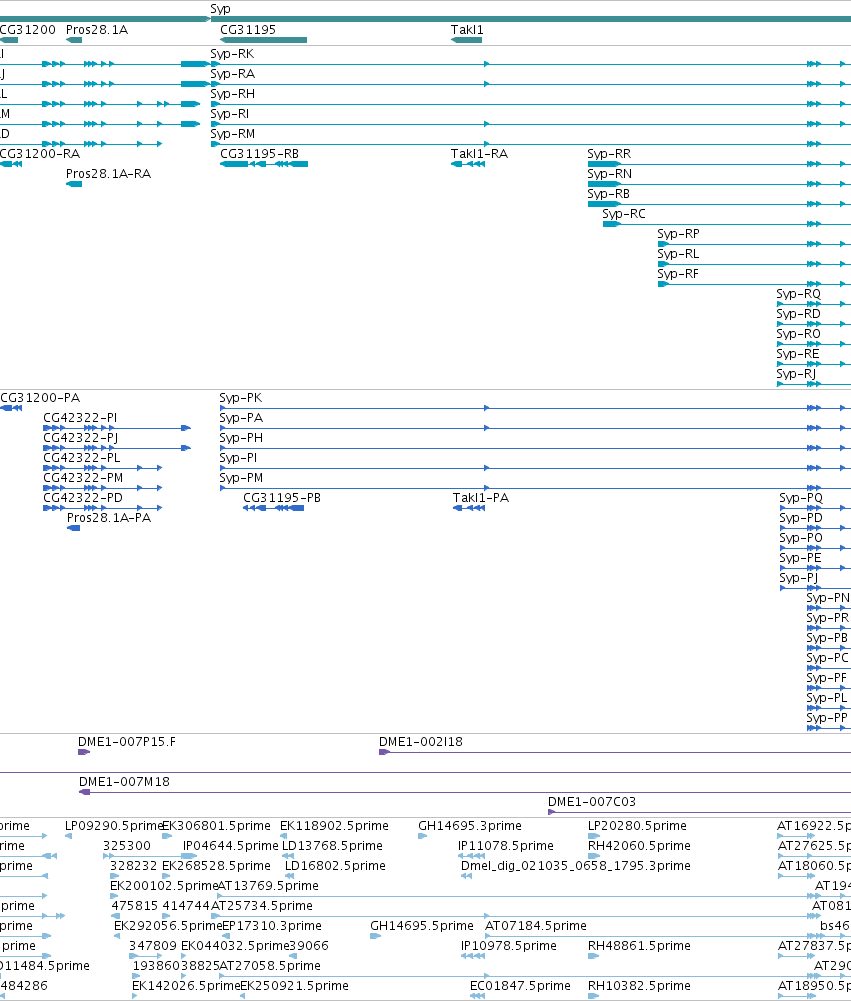Screen dimensions: 851x1001
Task: Click the Syp-PM protein label
Action: pos(241,478)
